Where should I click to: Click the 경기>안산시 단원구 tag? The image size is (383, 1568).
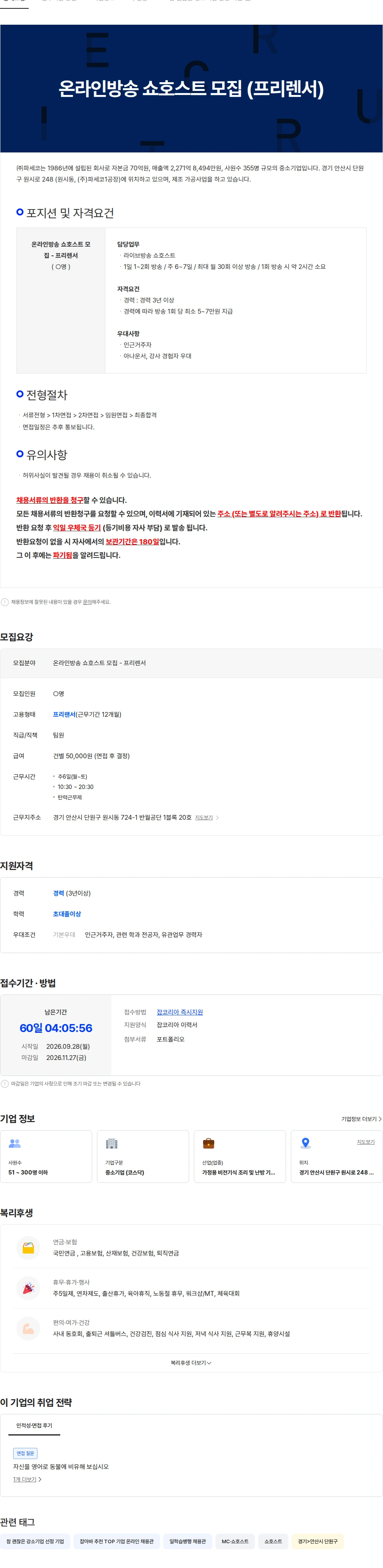pos(317,1541)
